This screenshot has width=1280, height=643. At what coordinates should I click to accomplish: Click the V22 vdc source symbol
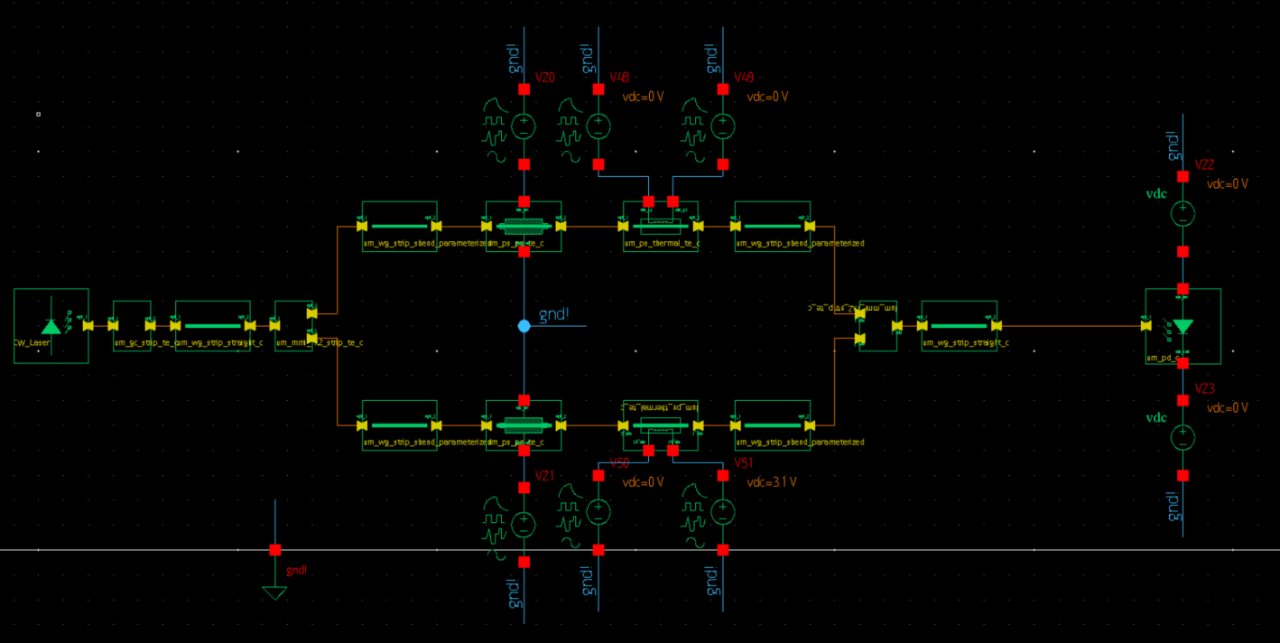[x=1183, y=213]
